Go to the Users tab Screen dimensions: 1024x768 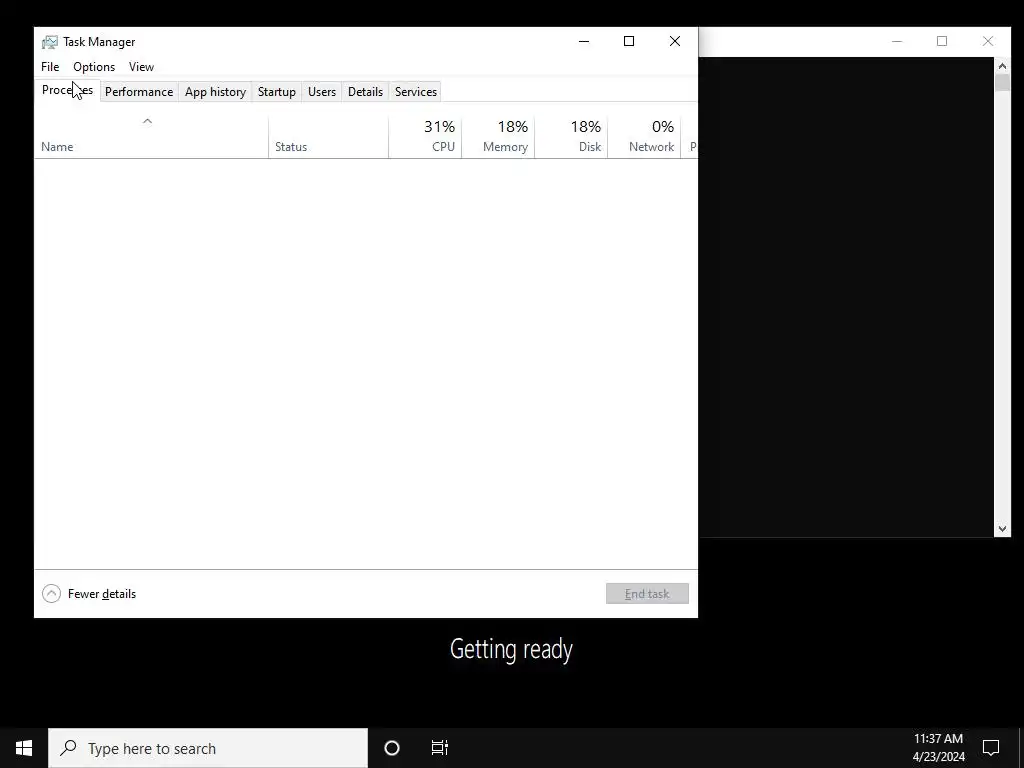coord(322,91)
